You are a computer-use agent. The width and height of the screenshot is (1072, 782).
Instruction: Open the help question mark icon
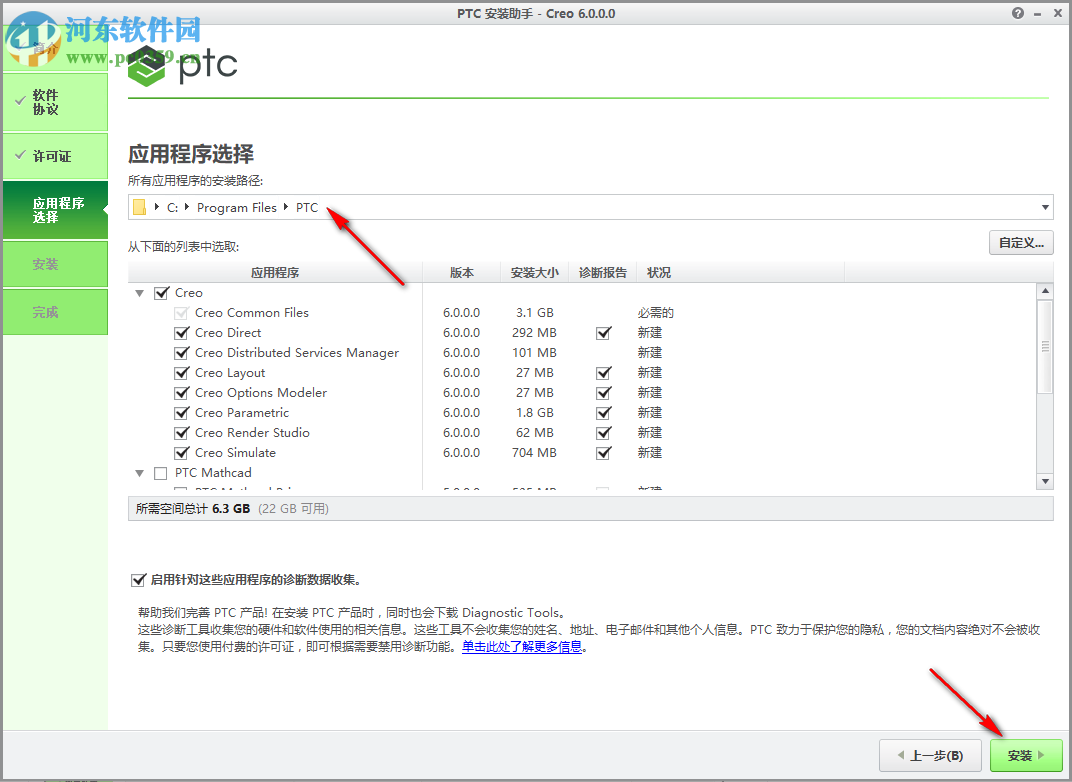click(1017, 13)
